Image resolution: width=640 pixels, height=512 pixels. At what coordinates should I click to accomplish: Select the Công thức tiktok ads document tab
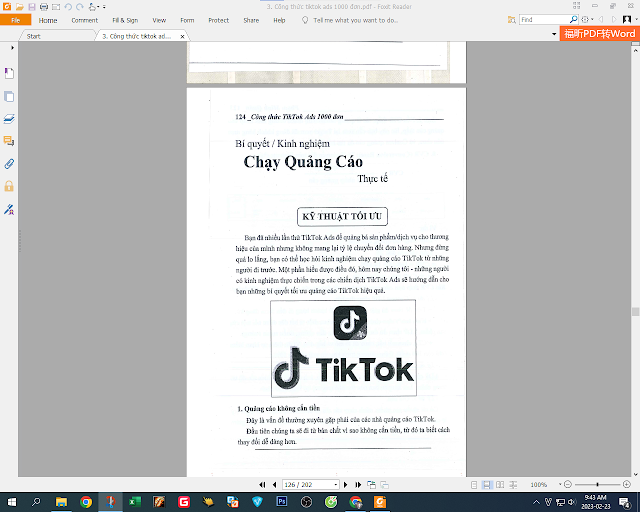pyautogui.click(x=136, y=36)
